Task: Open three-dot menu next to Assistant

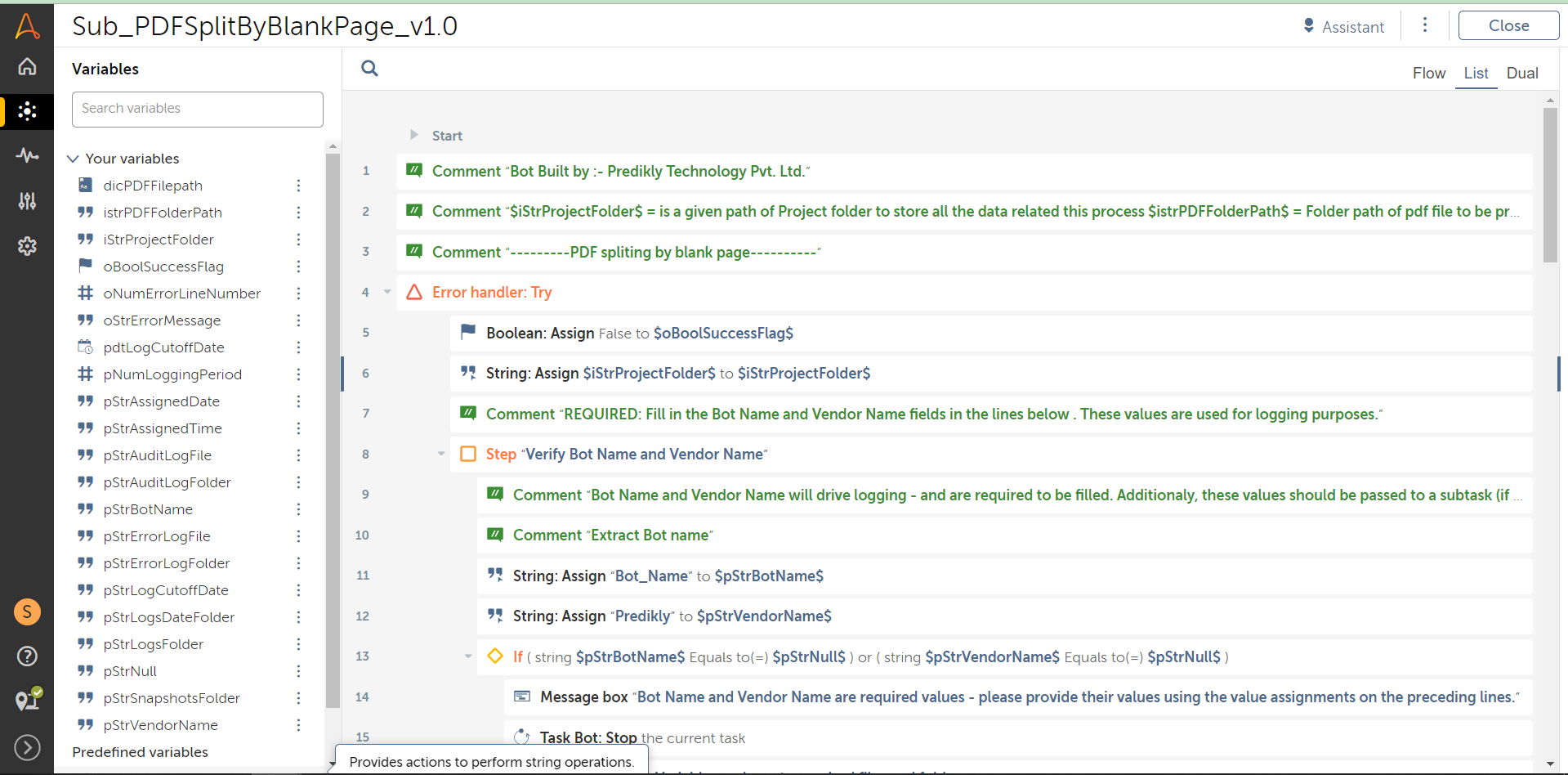Action: point(1425,25)
